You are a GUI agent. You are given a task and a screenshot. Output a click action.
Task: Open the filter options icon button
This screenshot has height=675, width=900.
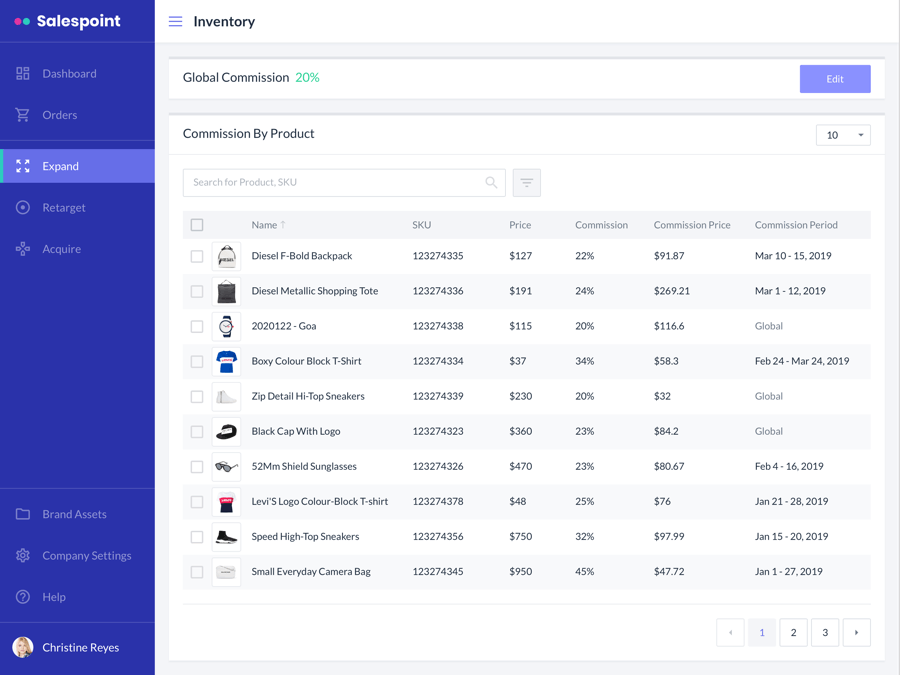click(x=526, y=183)
